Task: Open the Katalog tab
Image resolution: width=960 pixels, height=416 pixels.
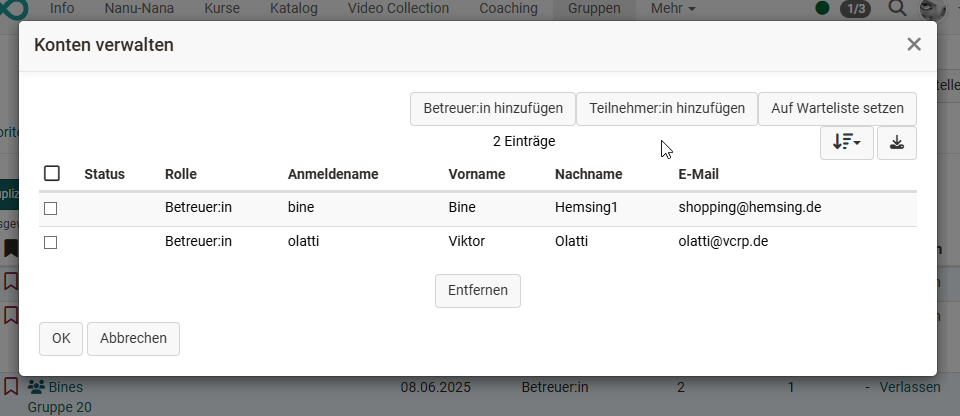Action: 293,9
